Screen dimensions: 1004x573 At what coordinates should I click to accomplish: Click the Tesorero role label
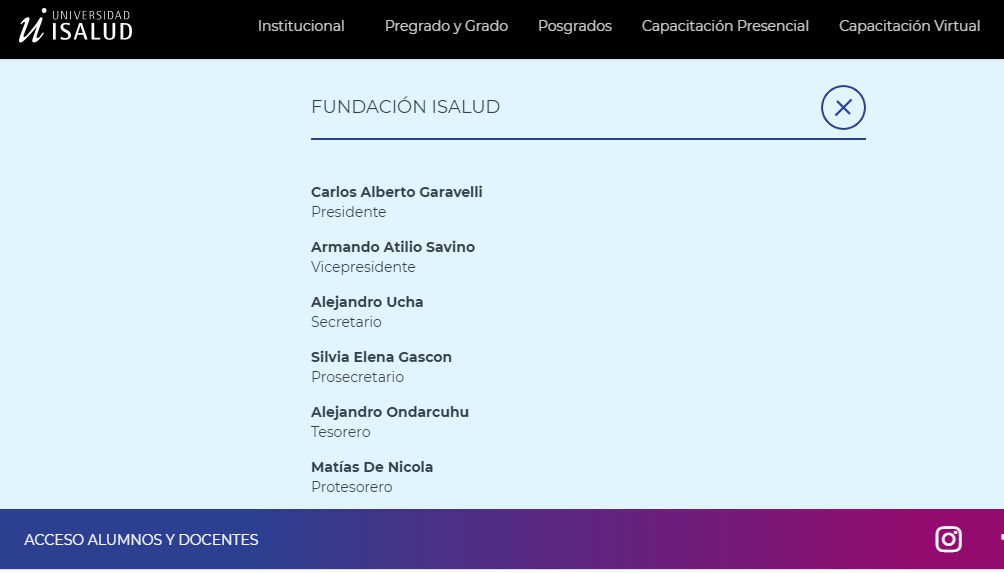click(x=341, y=432)
